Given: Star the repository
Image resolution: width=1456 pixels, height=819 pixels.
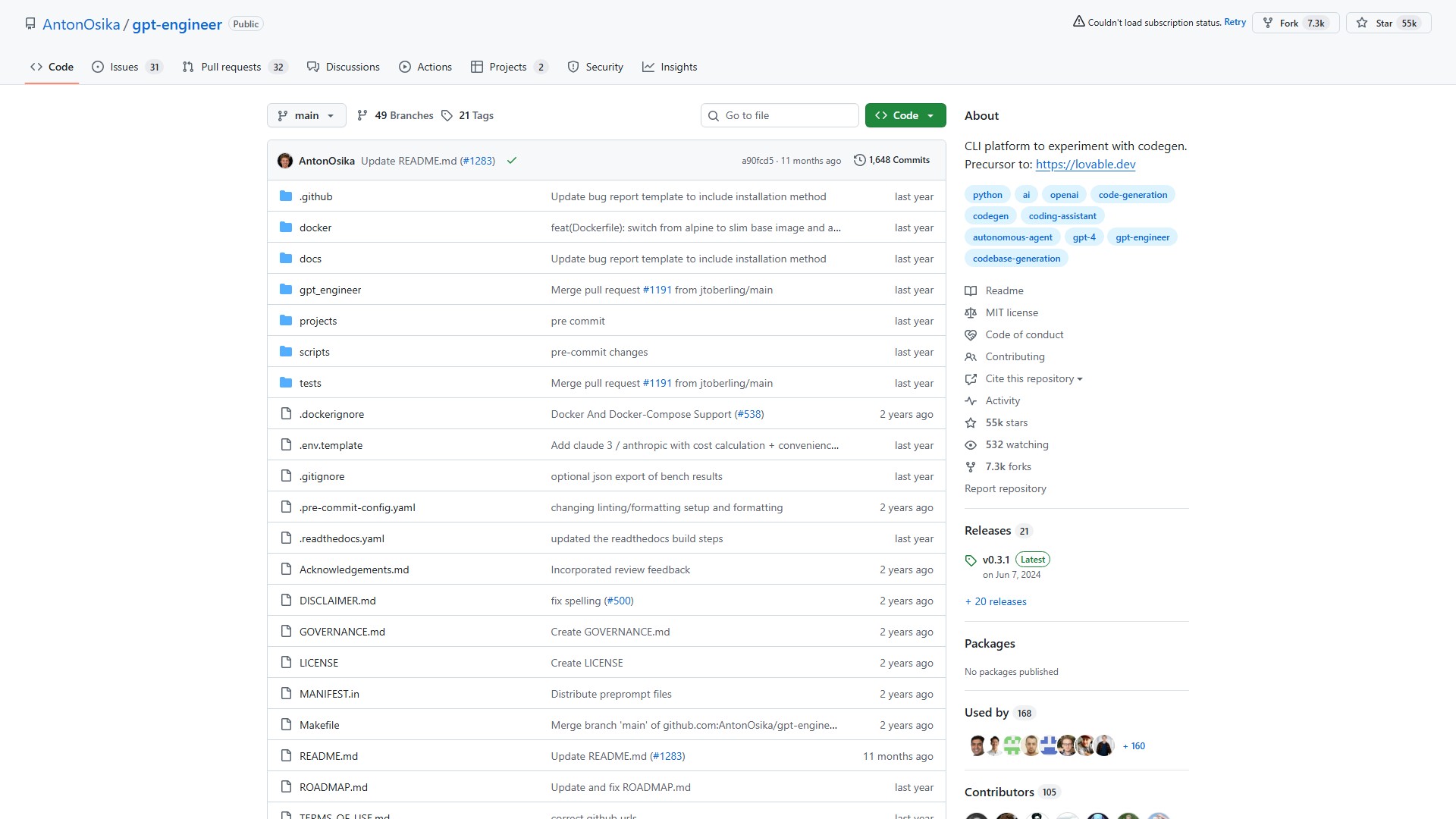Looking at the screenshot, I should click(x=1388, y=23).
